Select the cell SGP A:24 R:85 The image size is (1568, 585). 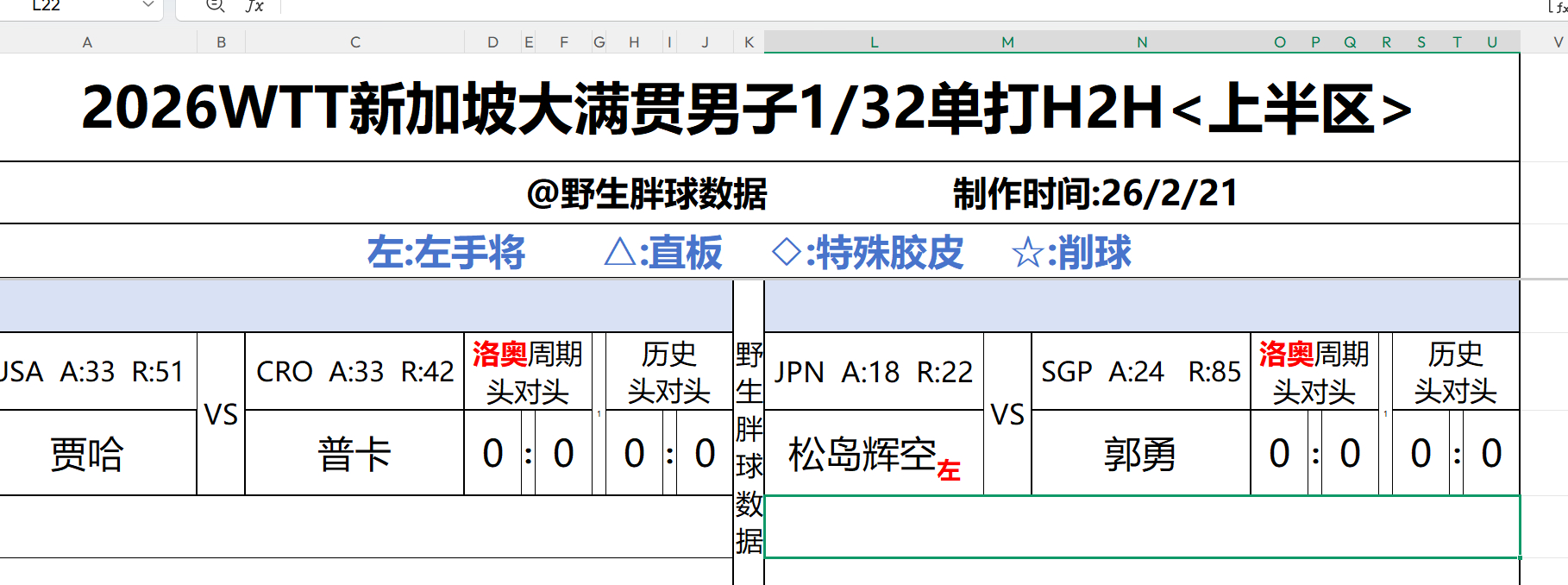tap(1141, 371)
